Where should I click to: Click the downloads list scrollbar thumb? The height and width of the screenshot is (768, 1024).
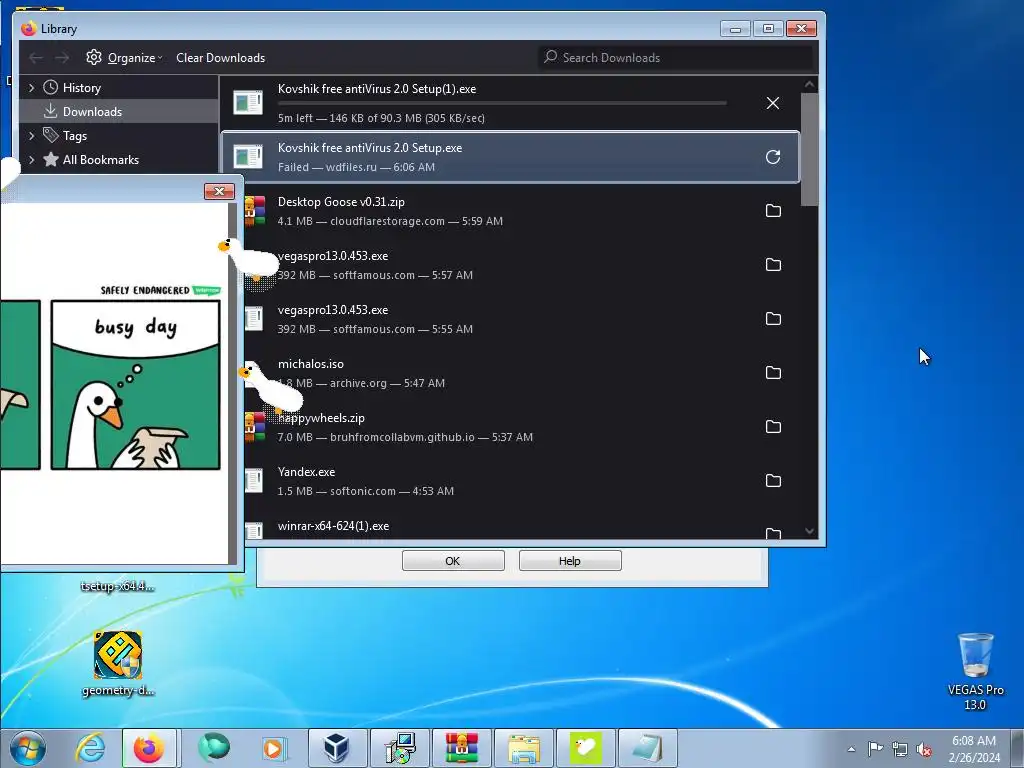[x=809, y=149]
